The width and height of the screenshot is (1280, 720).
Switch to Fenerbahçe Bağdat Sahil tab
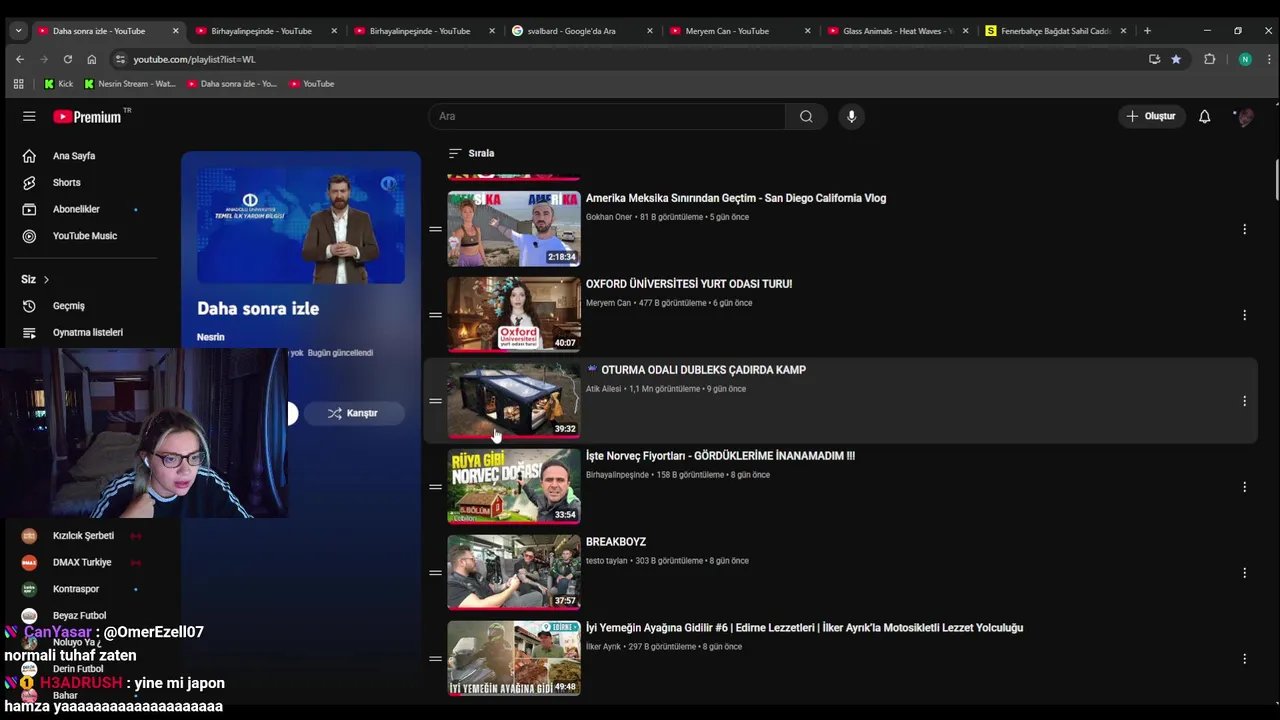click(x=1054, y=31)
